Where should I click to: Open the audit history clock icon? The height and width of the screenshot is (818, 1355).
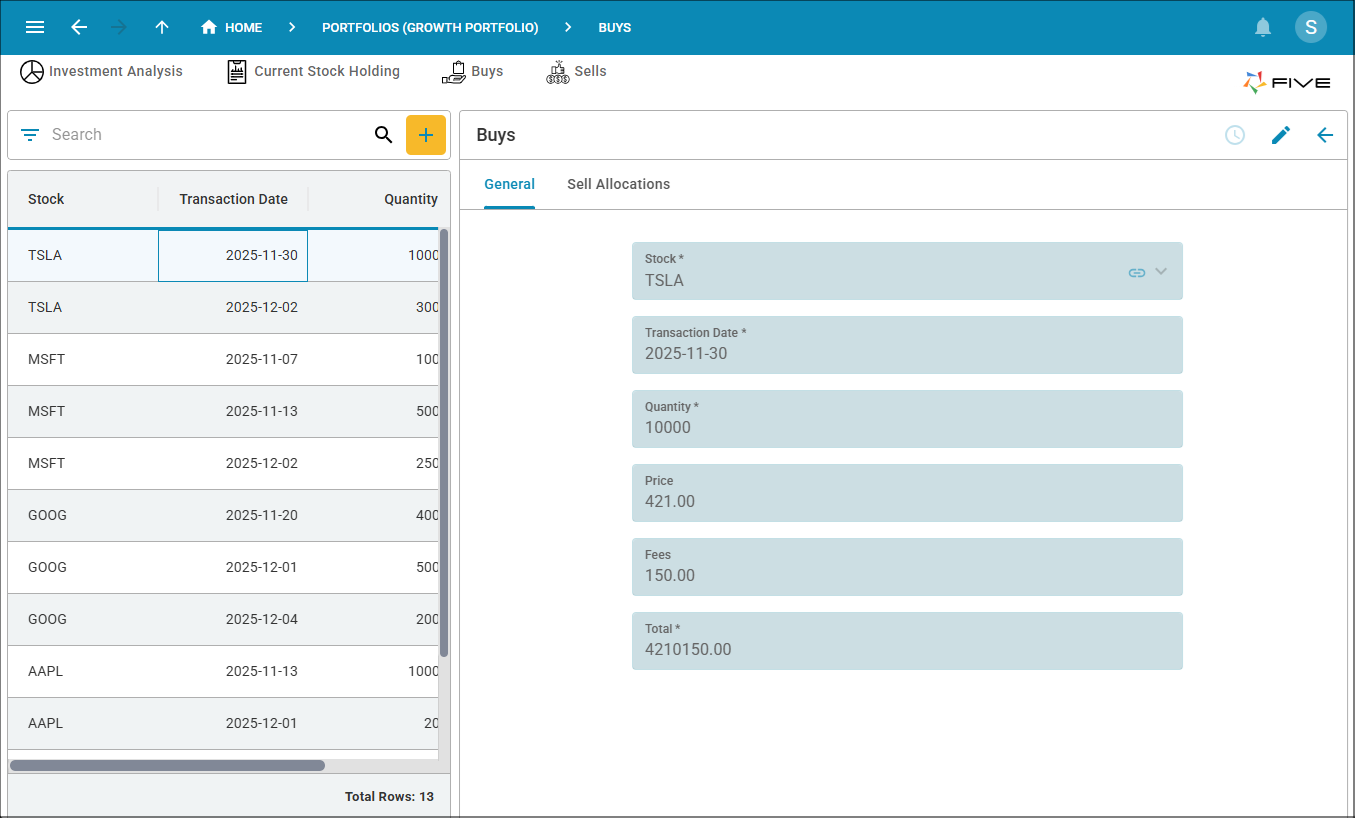pyautogui.click(x=1235, y=135)
